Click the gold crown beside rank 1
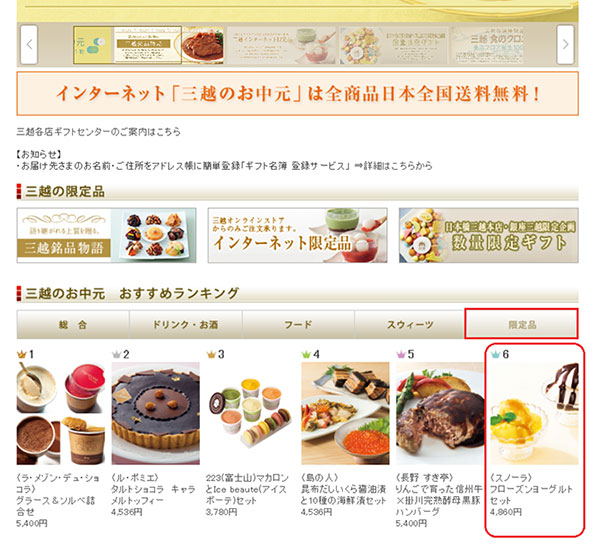This screenshot has height=545, width=600. (x=21, y=354)
